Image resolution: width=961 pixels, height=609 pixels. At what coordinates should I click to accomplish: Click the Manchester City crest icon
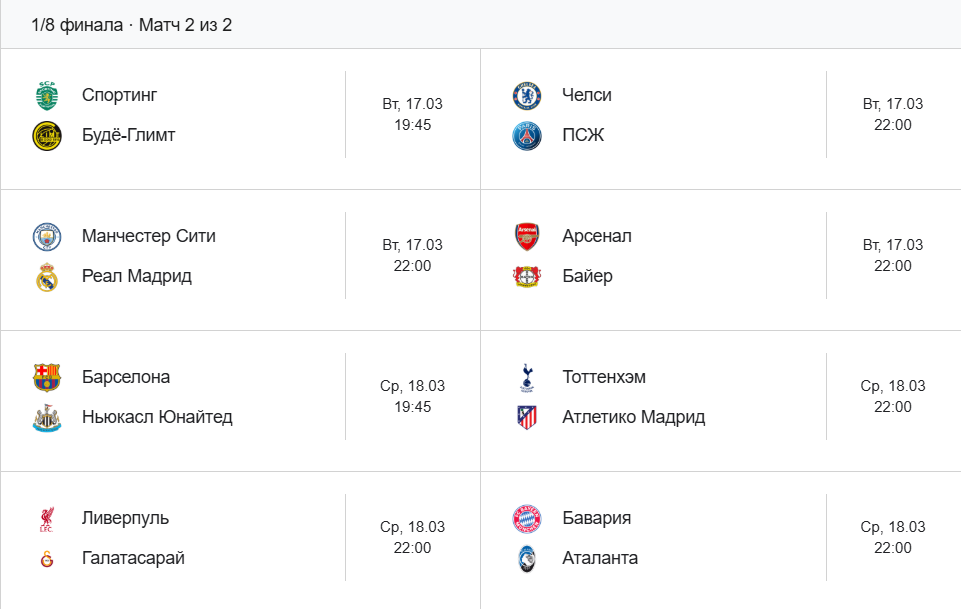point(47,237)
